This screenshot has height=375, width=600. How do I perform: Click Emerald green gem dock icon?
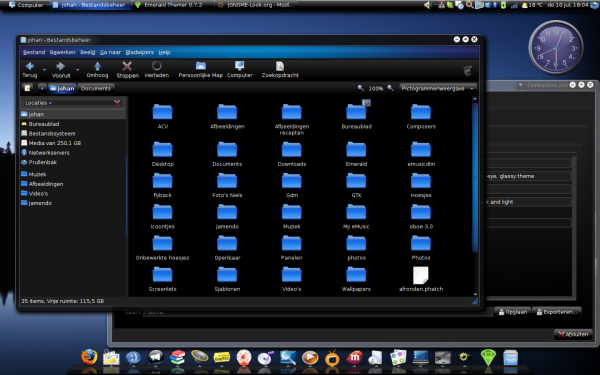(x=488, y=357)
